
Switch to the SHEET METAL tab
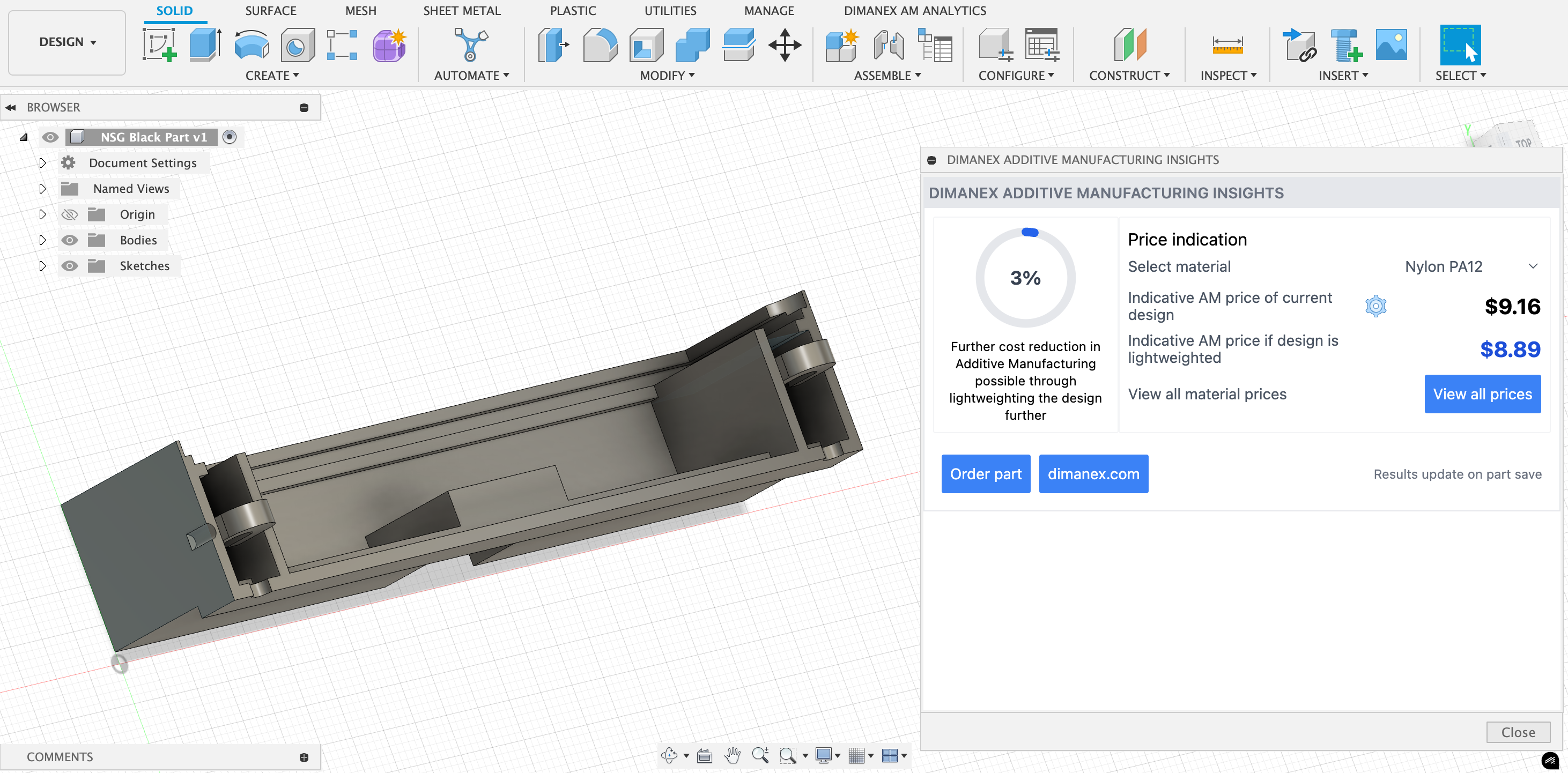tap(461, 11)
